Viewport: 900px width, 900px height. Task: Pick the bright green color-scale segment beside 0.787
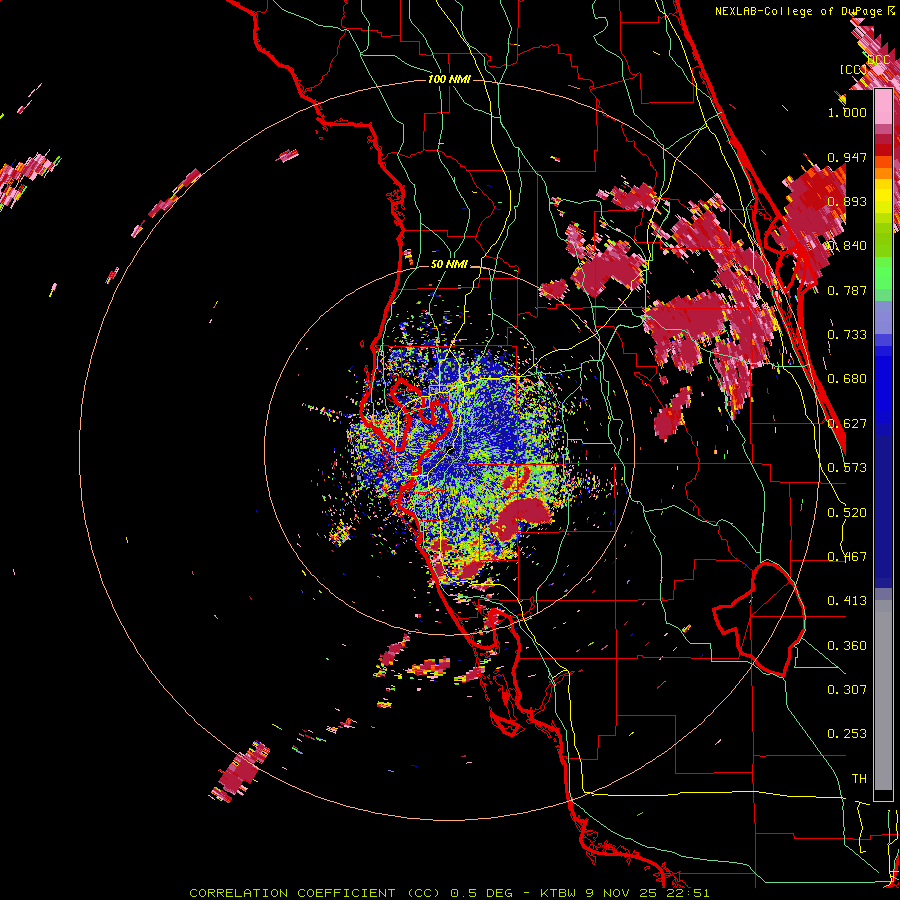click(x=883, y=273)
